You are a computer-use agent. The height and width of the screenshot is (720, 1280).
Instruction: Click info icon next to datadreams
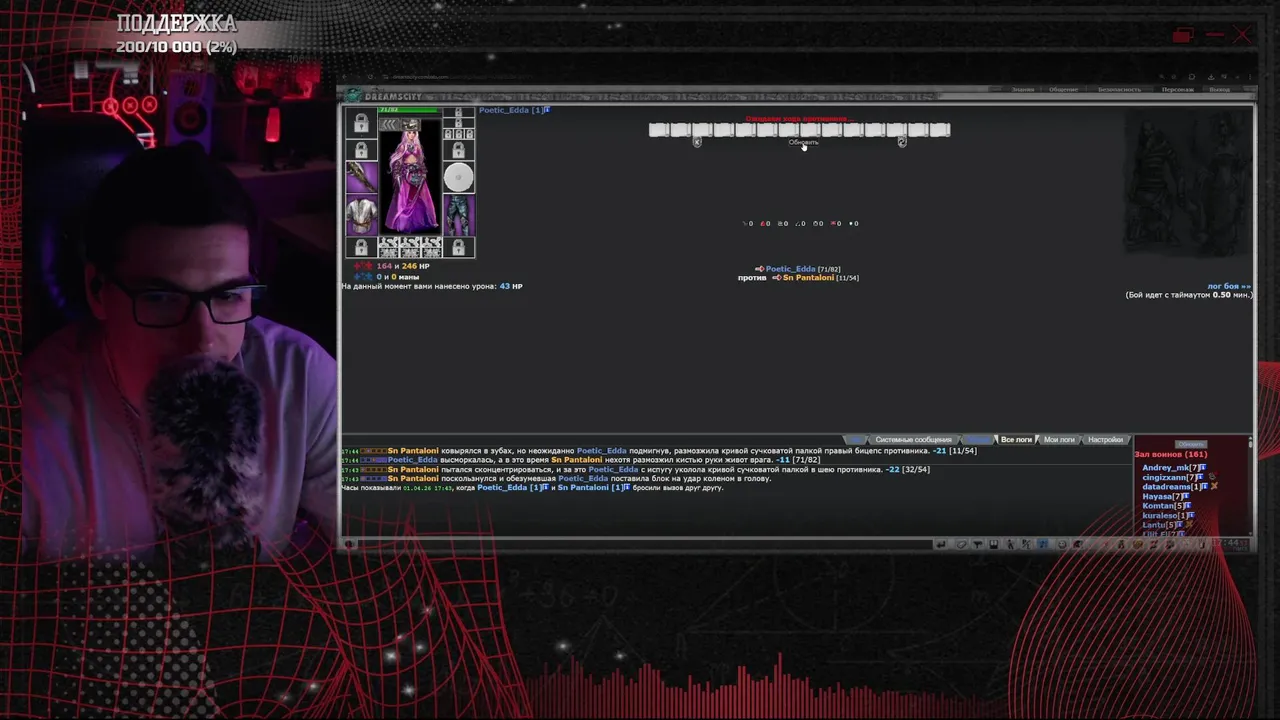1205,486
